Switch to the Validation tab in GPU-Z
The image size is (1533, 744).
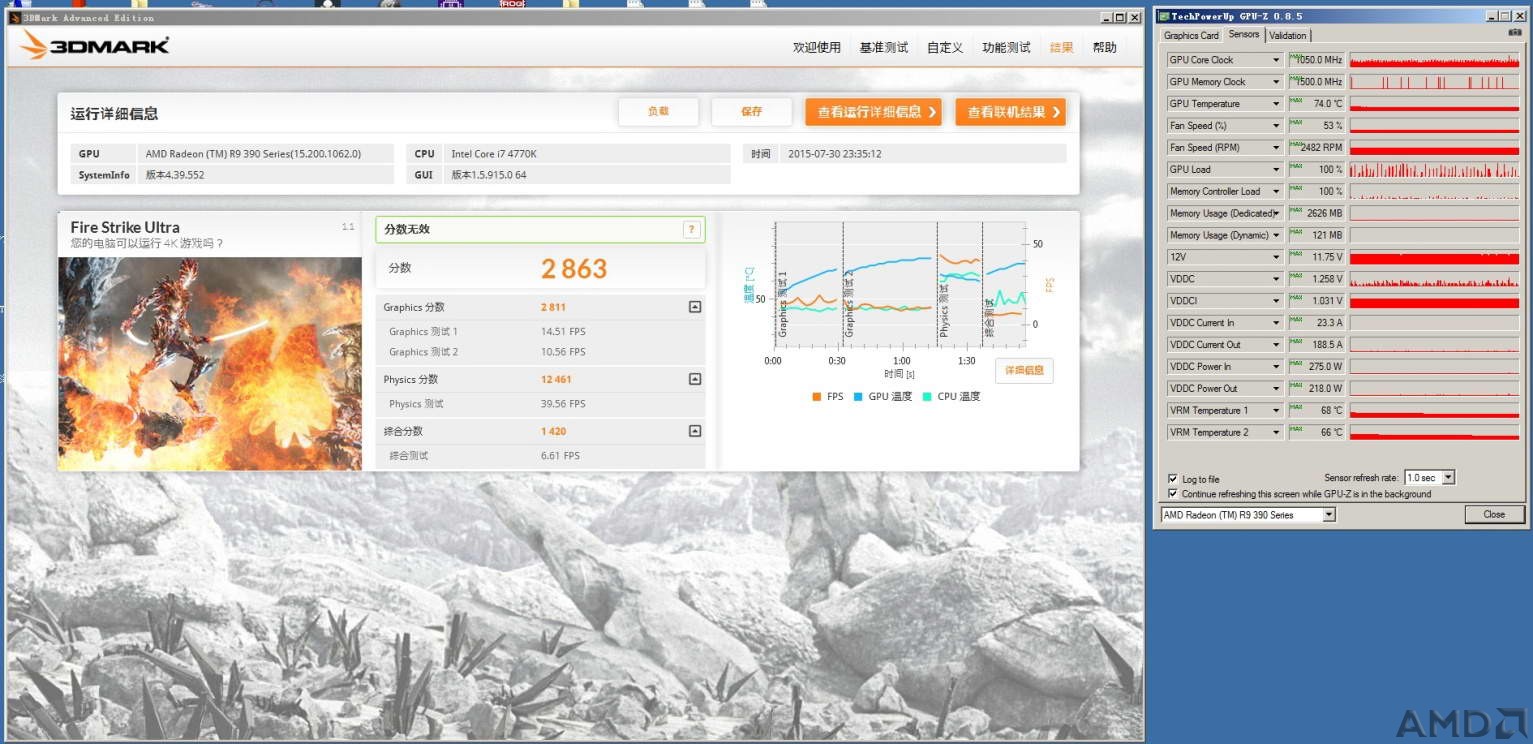1287,35
